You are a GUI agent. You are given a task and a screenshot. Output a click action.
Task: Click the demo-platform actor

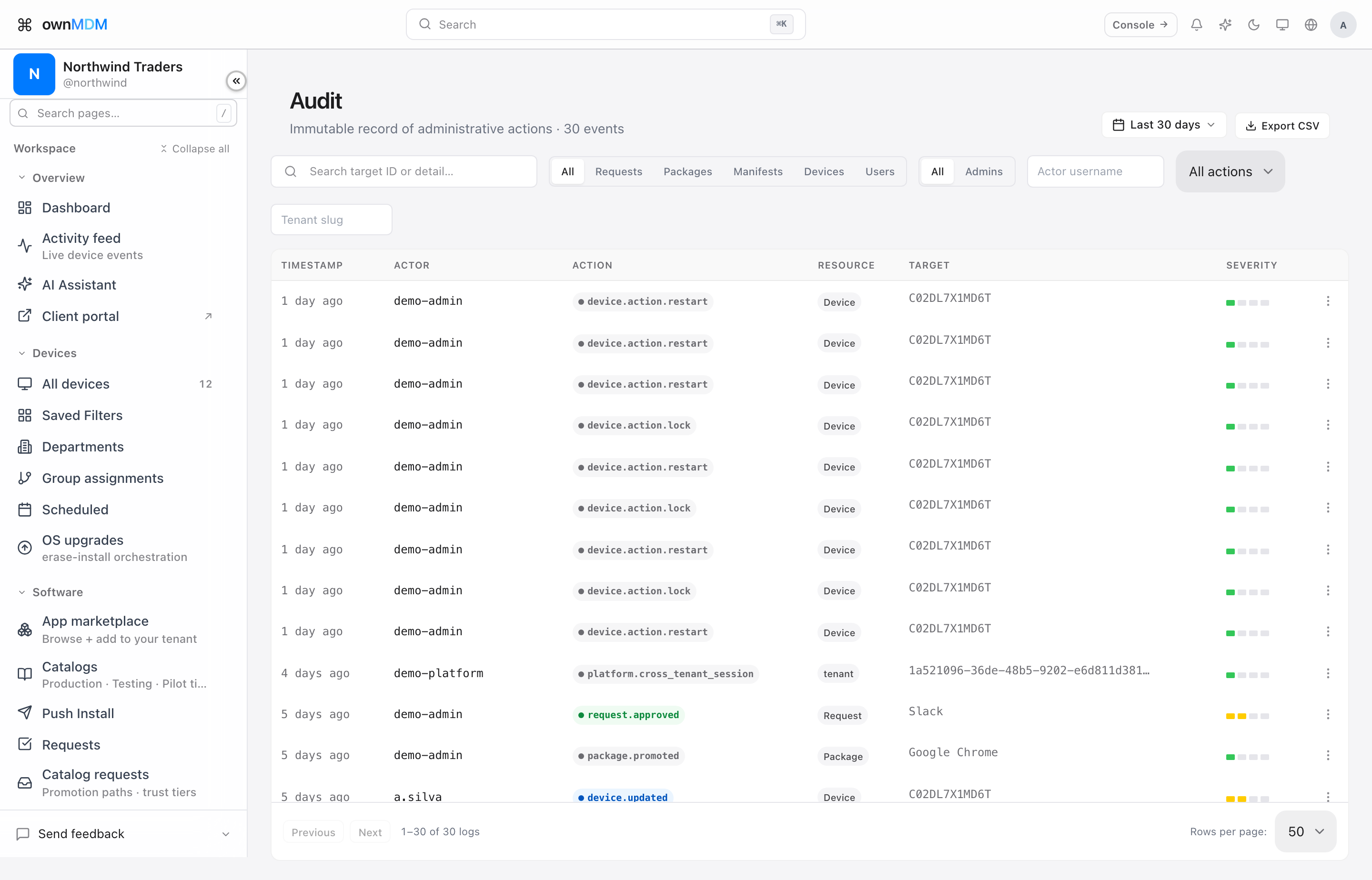pos(438,673)
